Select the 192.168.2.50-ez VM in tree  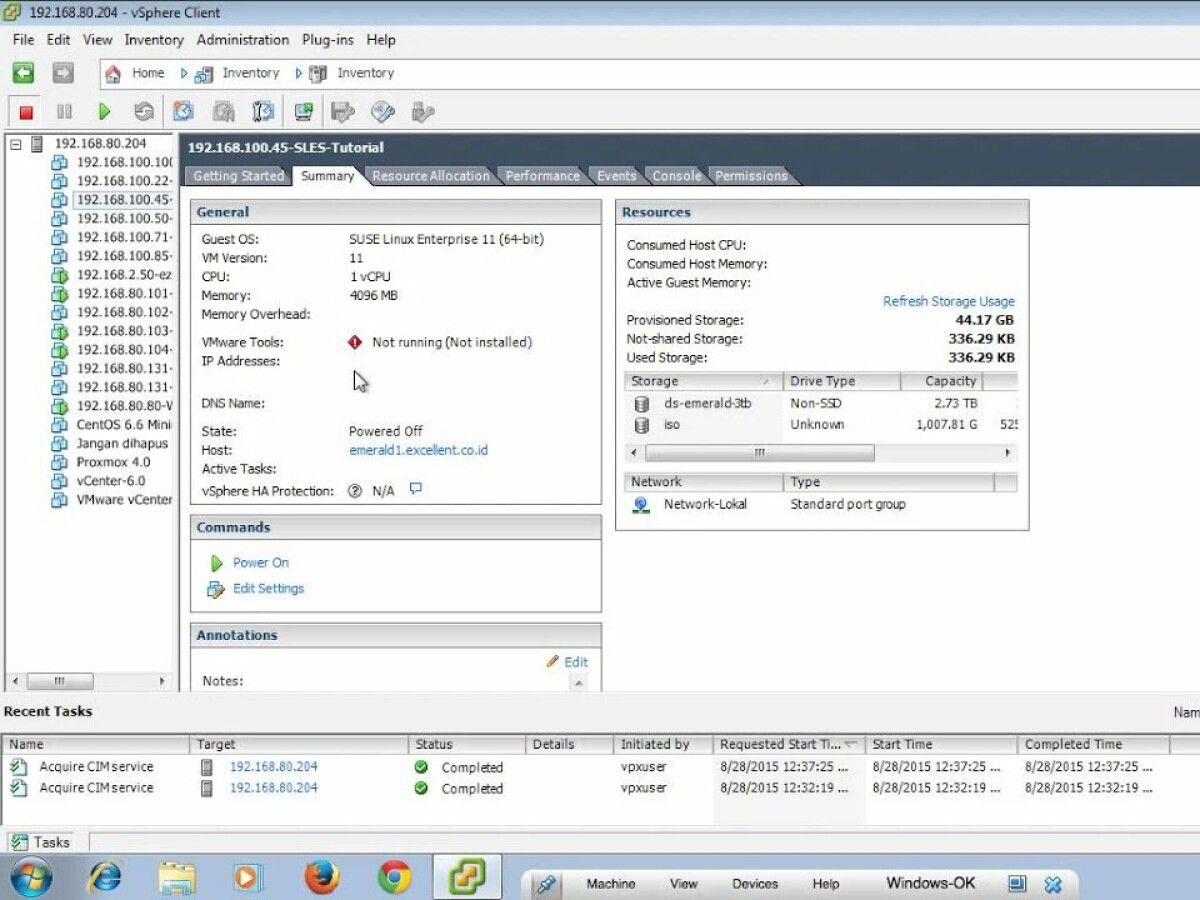tap(124, 275)
